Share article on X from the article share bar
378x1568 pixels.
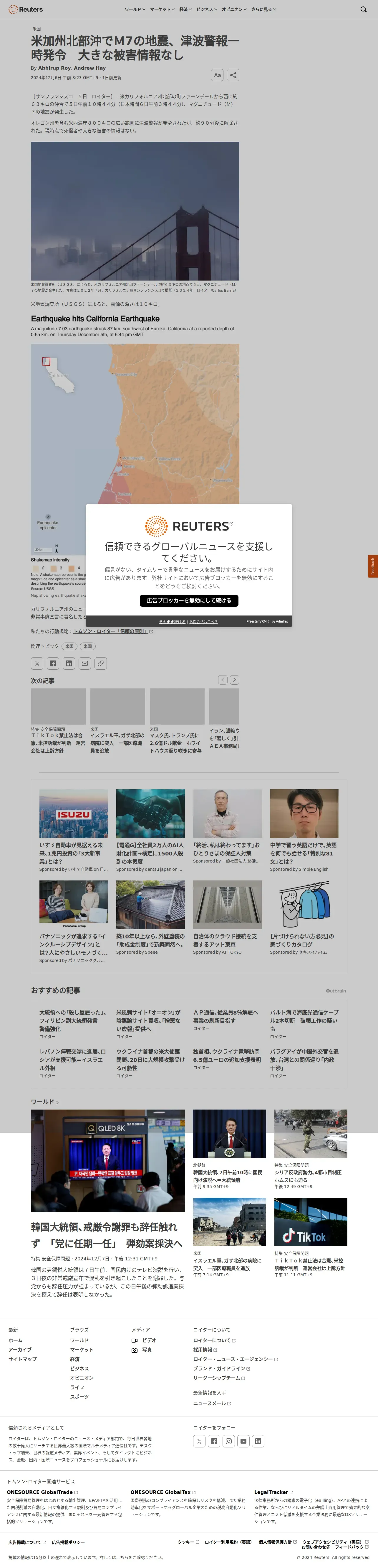coord(37,663)
